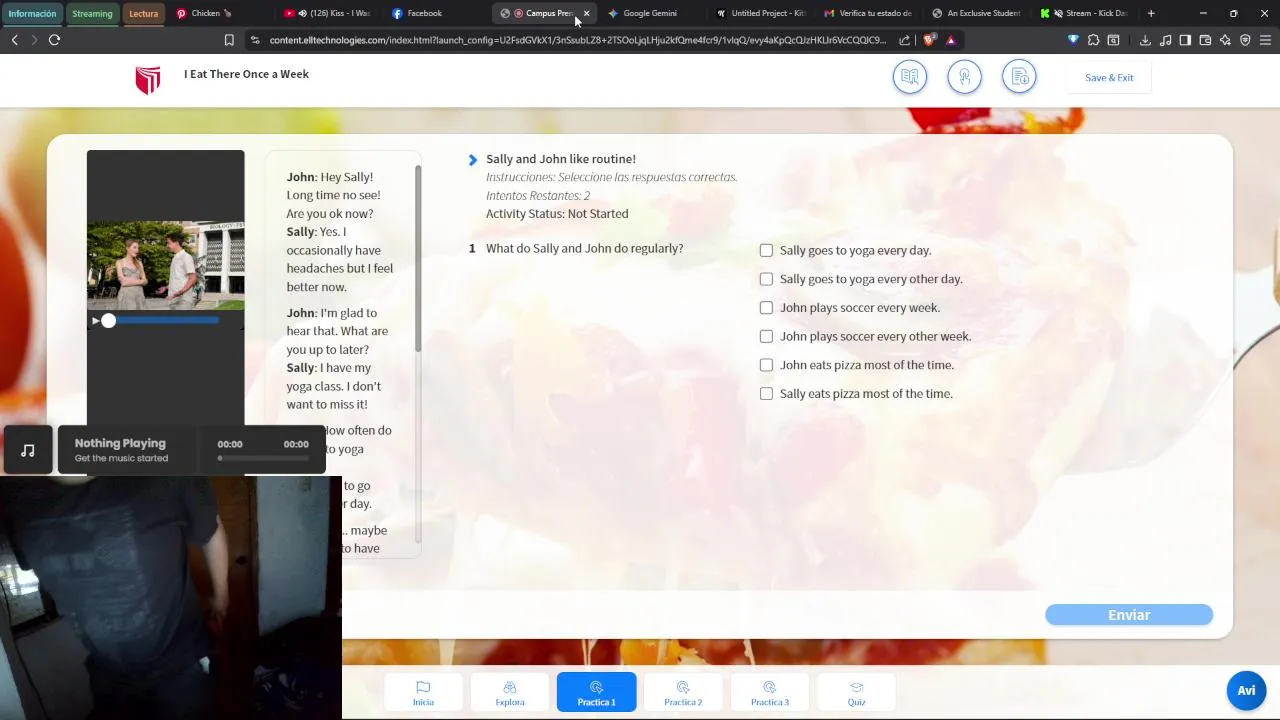Image resolution: width=1280 pixels, height=720 pixels.
Task: Check 'John plays soccer every other week.'
Action: coord(766,337)
